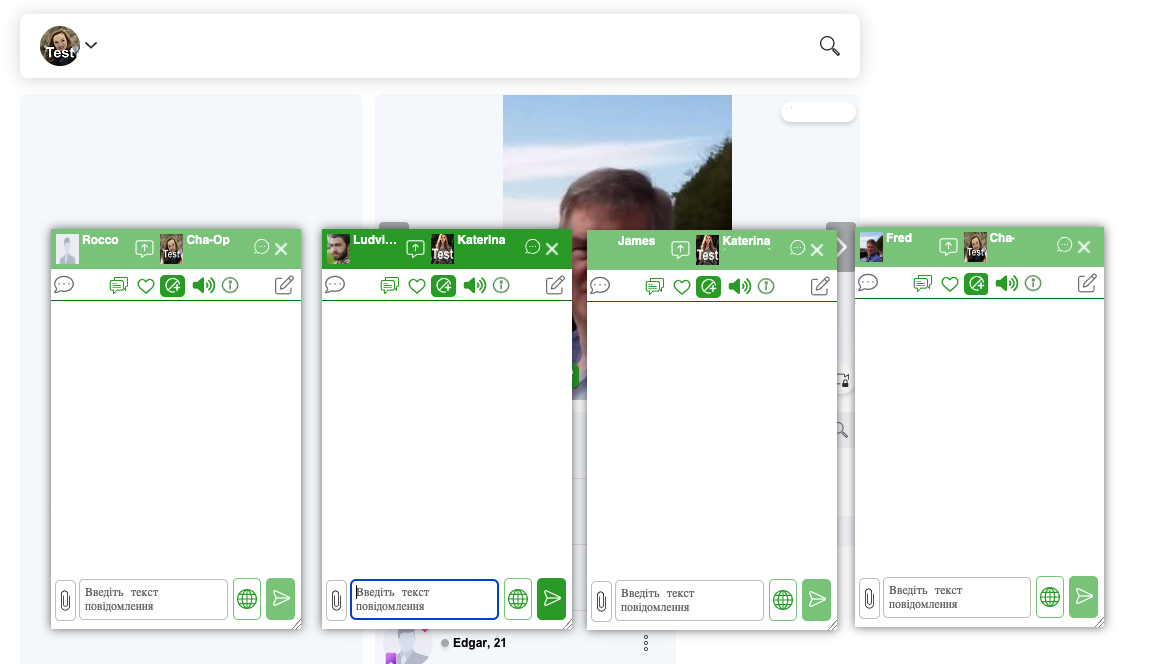The image size is (1152, 664).
Task: Toggle the add-contact button in James chat
Action: (x=709, y=286)
